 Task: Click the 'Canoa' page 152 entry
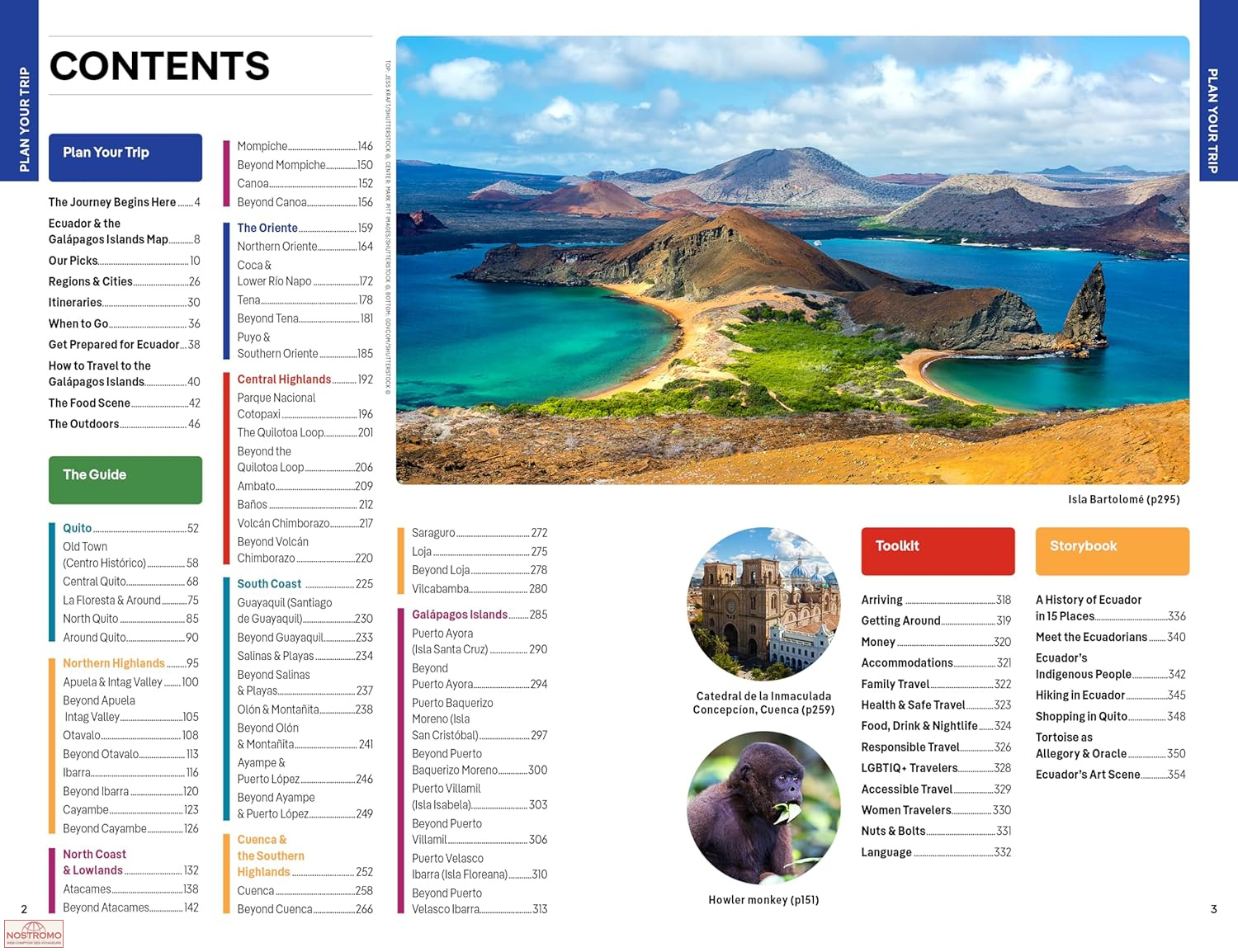click(305, 184)
